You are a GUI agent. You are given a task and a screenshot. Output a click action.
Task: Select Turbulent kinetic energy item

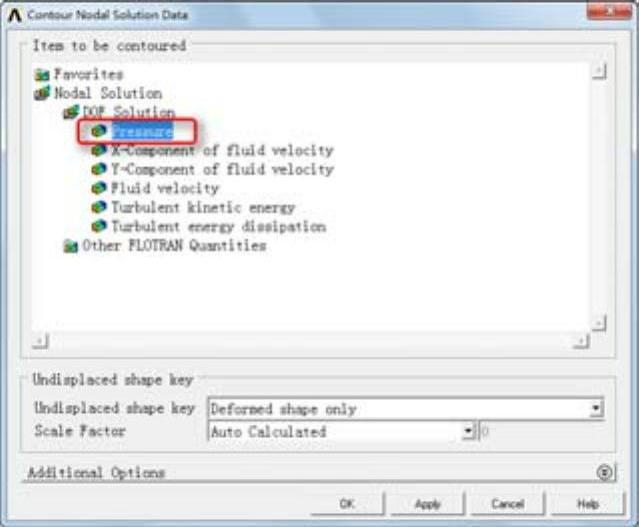pyautogui.click(x=203, y=207)
